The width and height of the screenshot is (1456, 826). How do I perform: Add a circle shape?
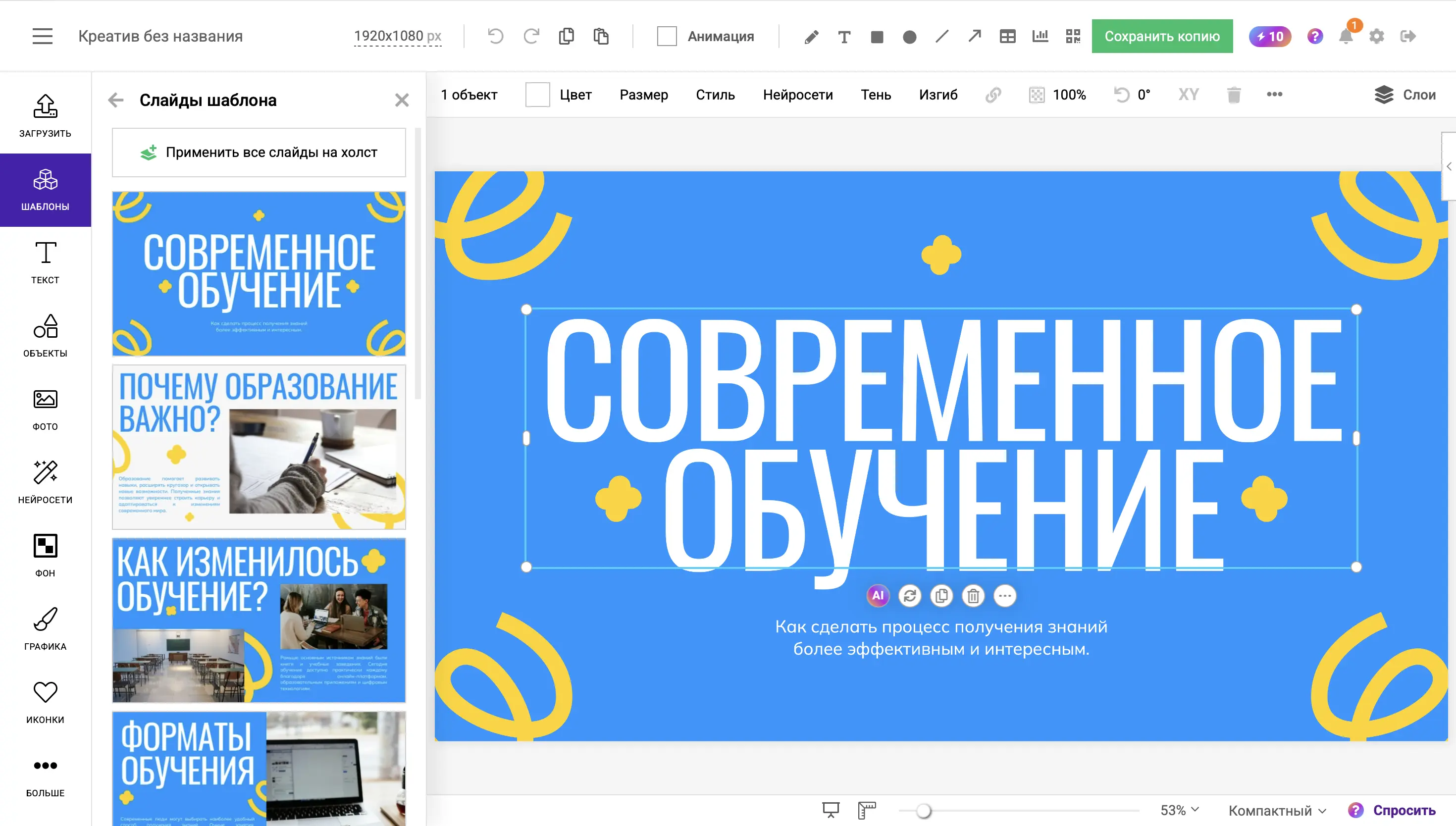coord(909,37)
